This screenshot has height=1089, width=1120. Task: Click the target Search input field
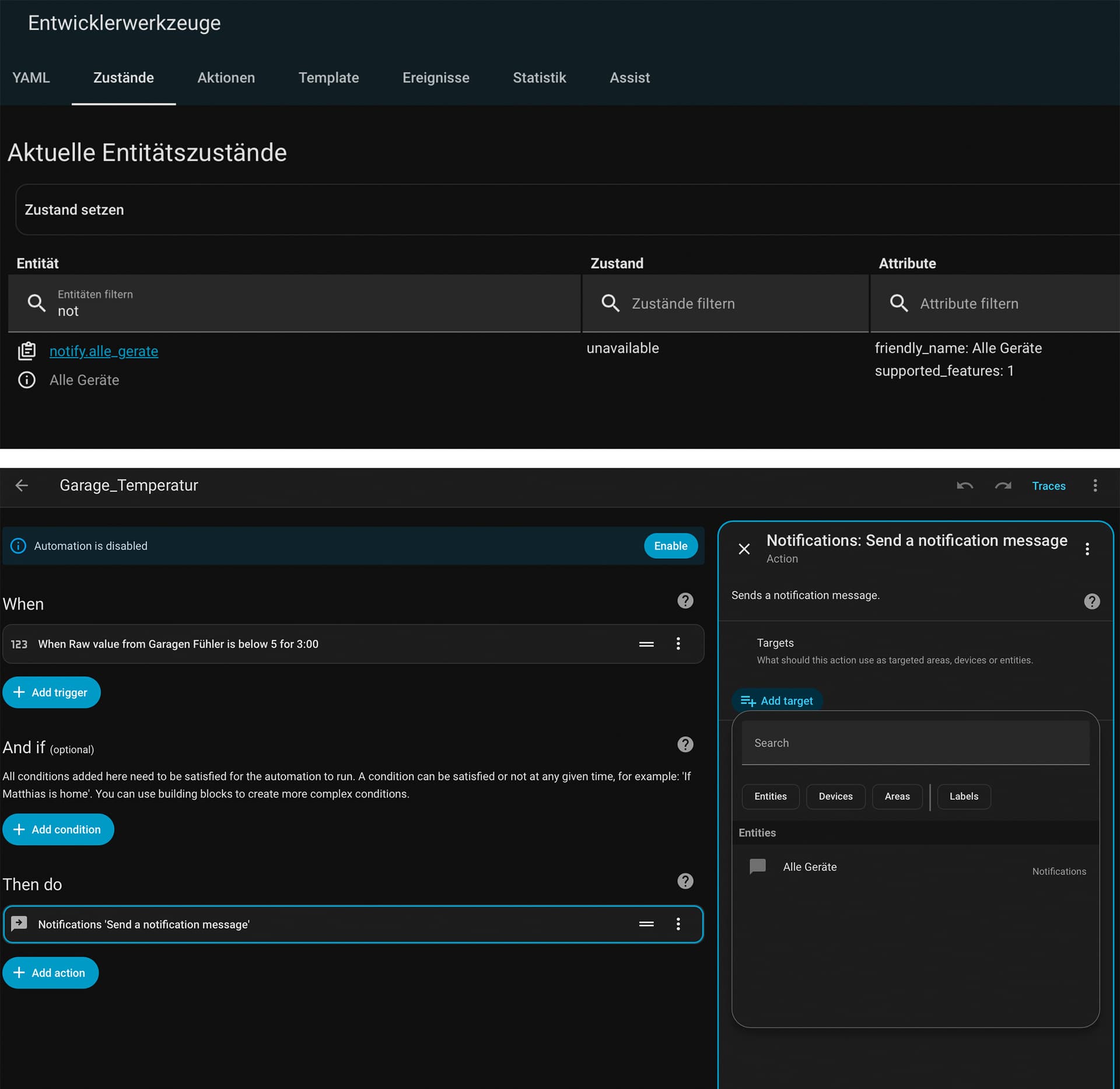click(915, 743)
